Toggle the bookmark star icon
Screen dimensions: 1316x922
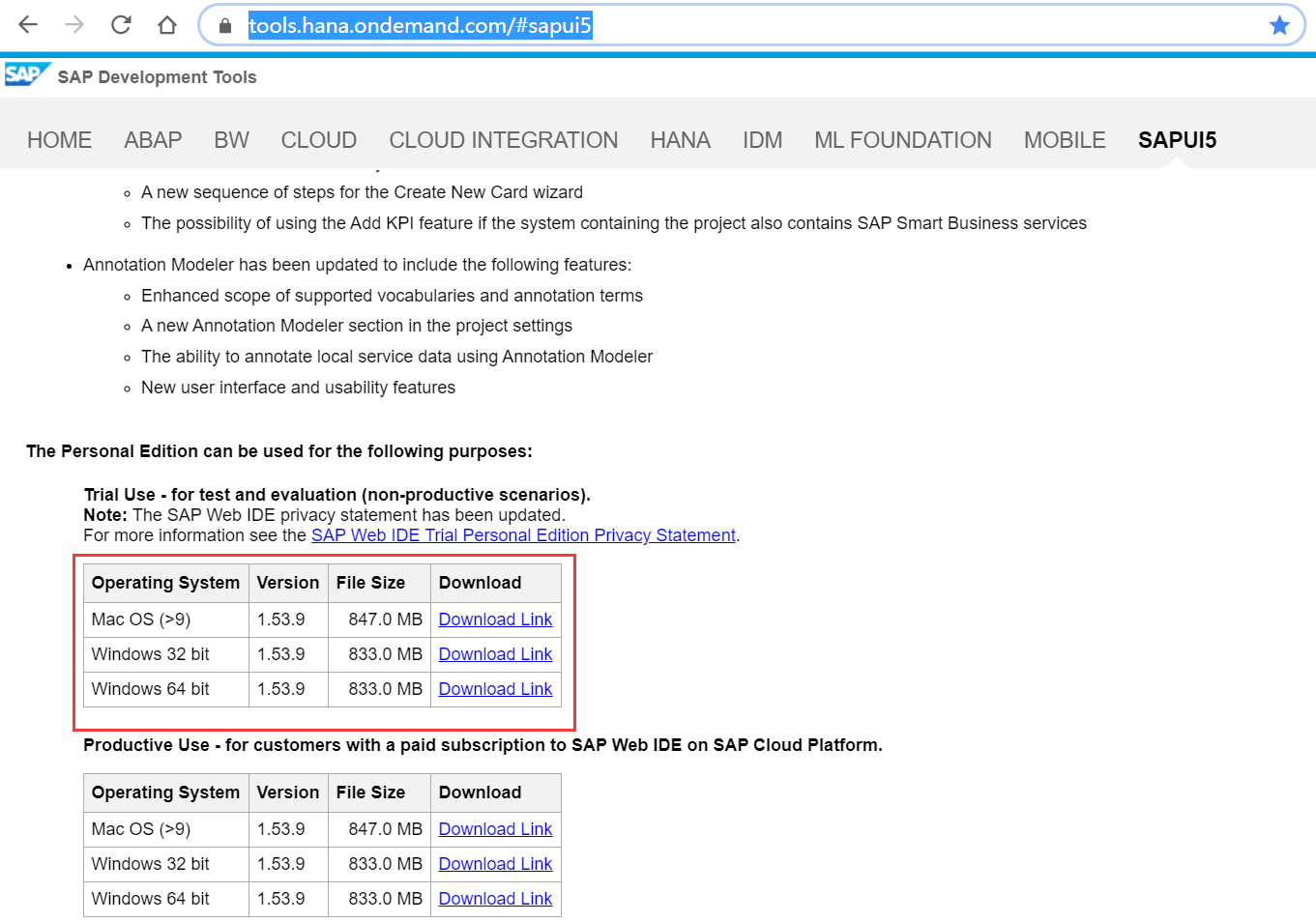coord(1279,25)
